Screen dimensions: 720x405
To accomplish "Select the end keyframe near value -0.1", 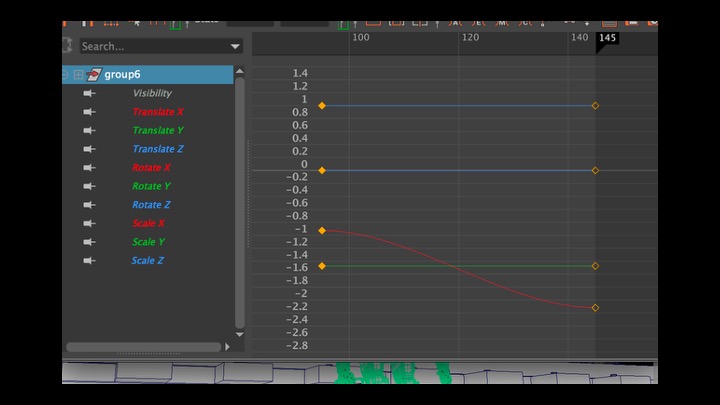I will (595, 170).
